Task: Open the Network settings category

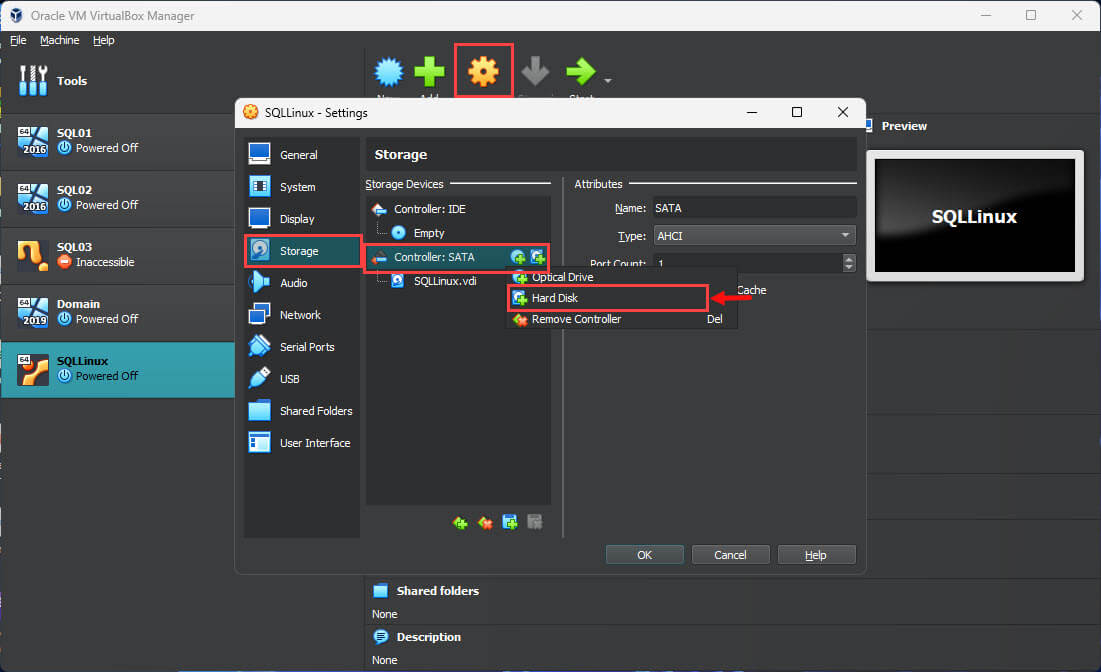Action: 302,315
